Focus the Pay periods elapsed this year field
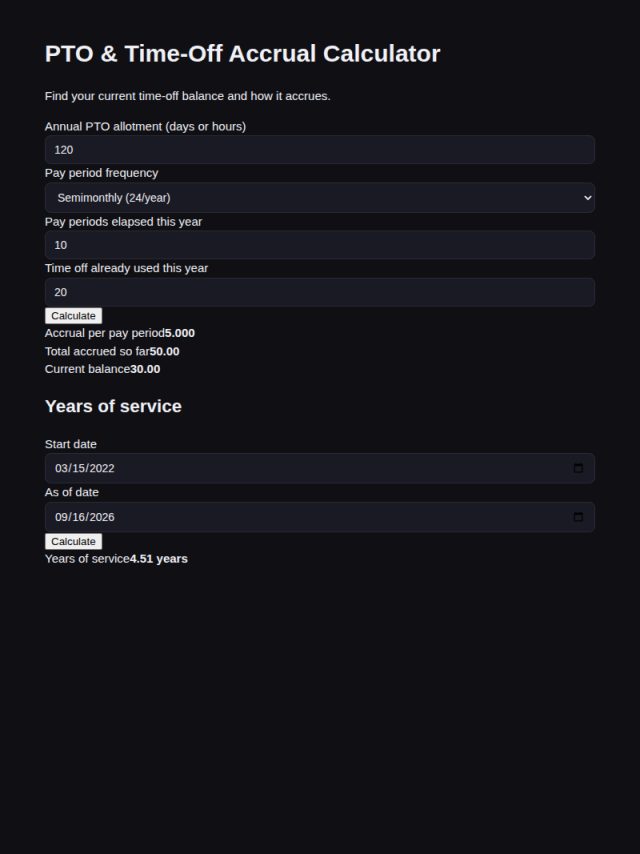 tap(320, 245)
